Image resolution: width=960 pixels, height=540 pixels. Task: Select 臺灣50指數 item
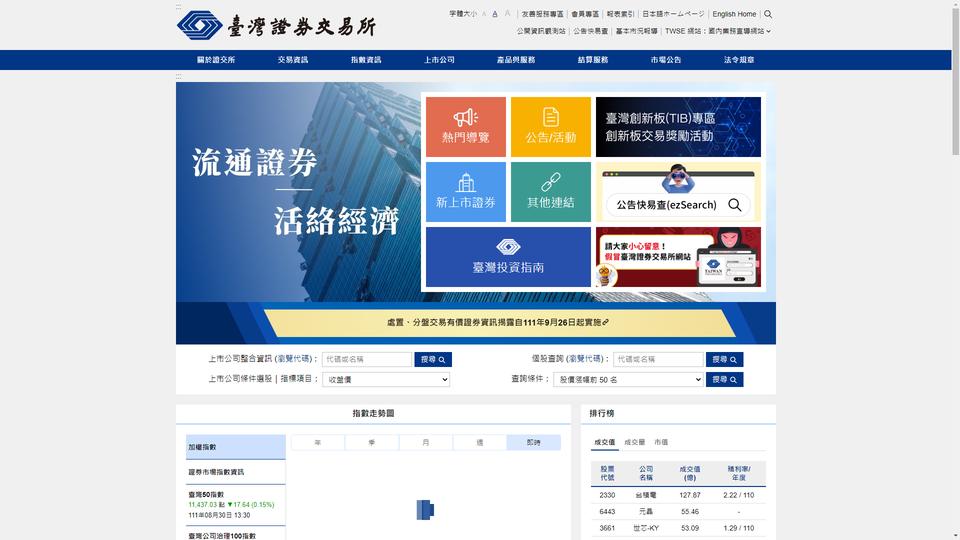[x=236, y=504]
